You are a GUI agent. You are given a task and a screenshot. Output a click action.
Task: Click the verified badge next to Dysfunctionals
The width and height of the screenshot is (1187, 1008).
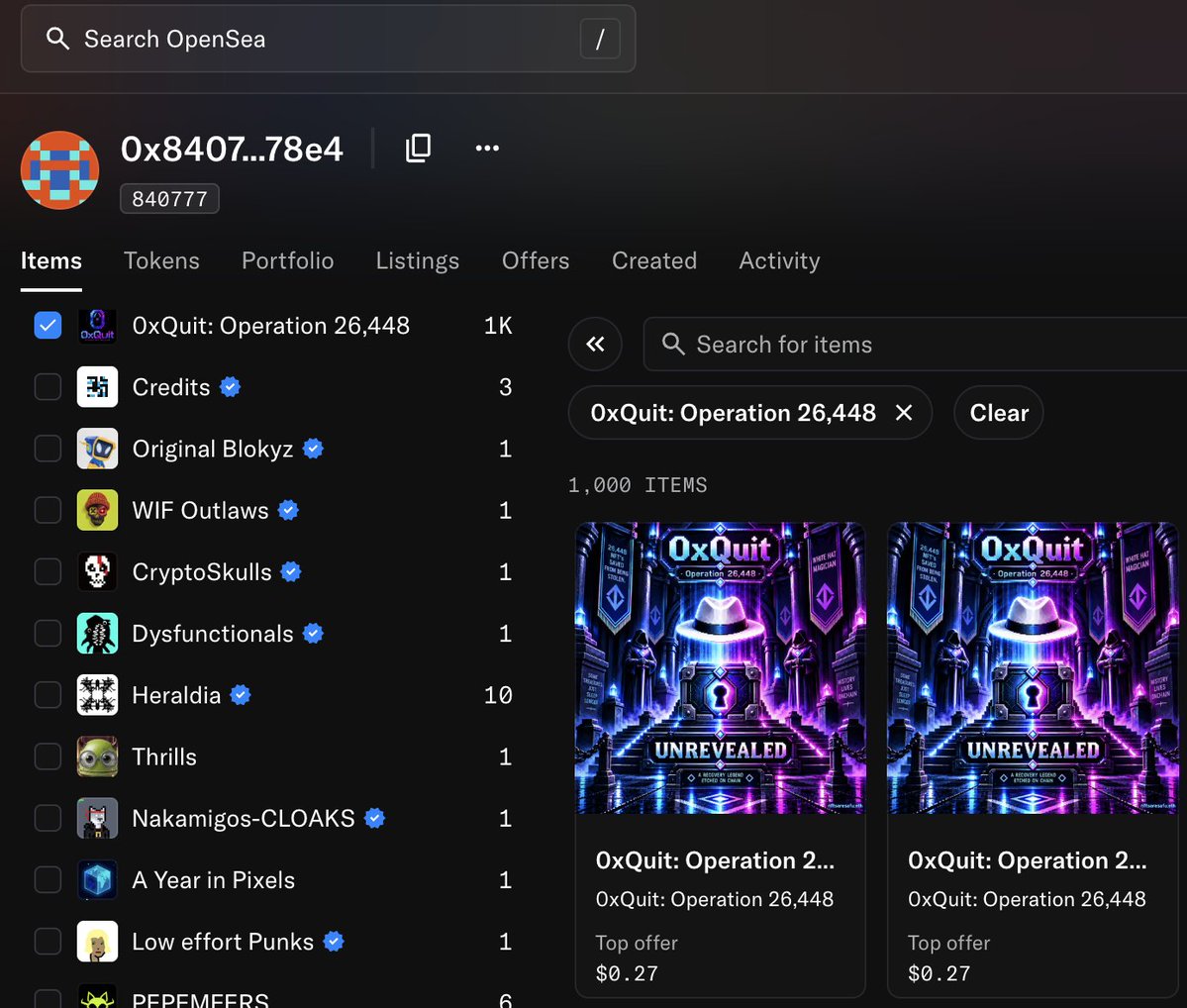click(x=314, y=633)
